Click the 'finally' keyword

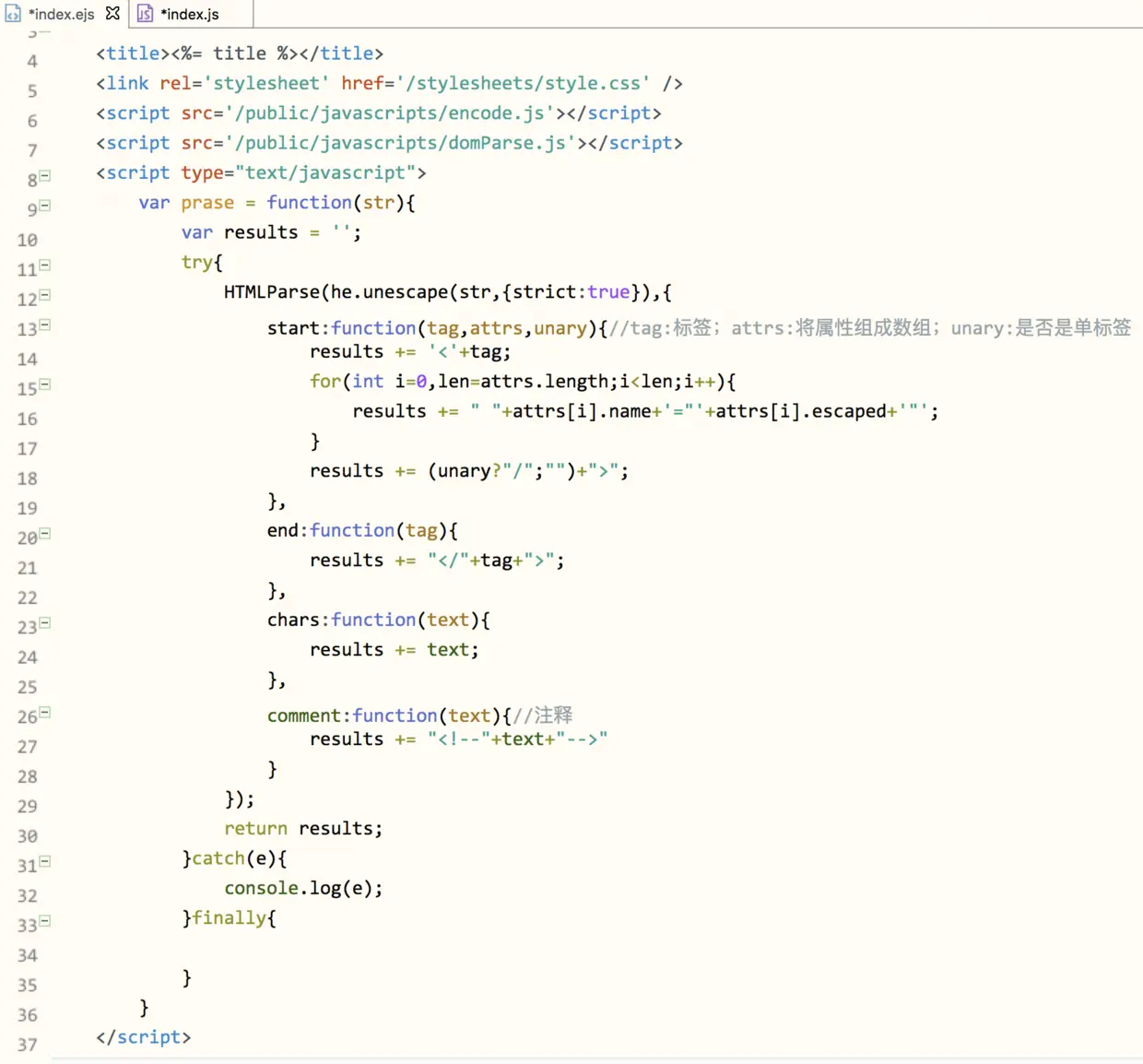pyautogui.click(x=230, y=918)
